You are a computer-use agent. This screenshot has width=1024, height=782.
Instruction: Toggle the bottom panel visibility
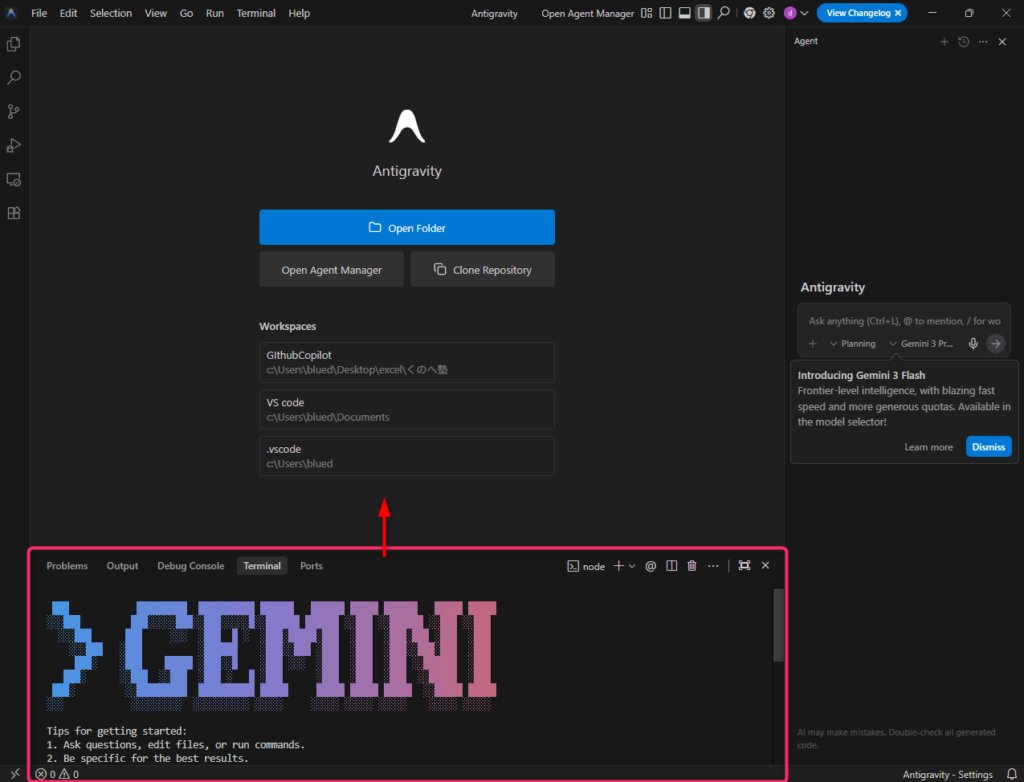click(x=685, y=13)
